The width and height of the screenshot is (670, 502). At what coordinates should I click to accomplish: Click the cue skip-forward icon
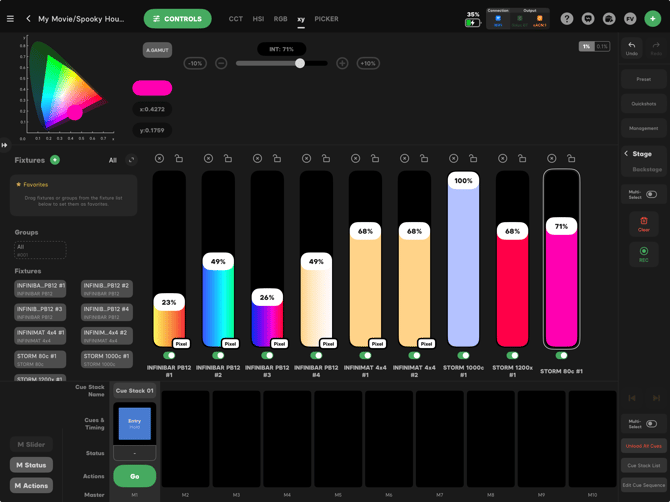656,398
